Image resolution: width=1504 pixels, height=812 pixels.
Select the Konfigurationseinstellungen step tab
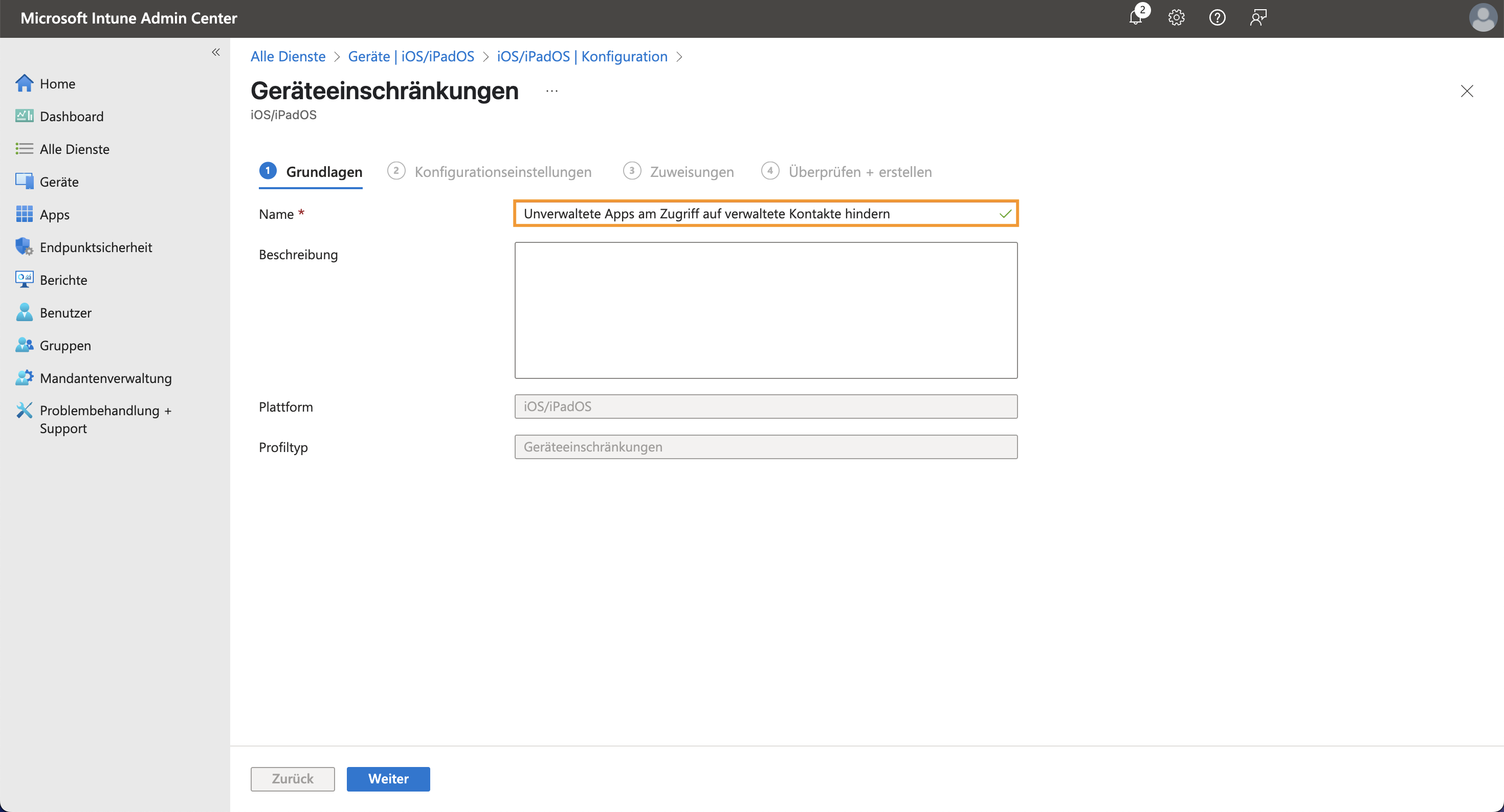point(489,172)
